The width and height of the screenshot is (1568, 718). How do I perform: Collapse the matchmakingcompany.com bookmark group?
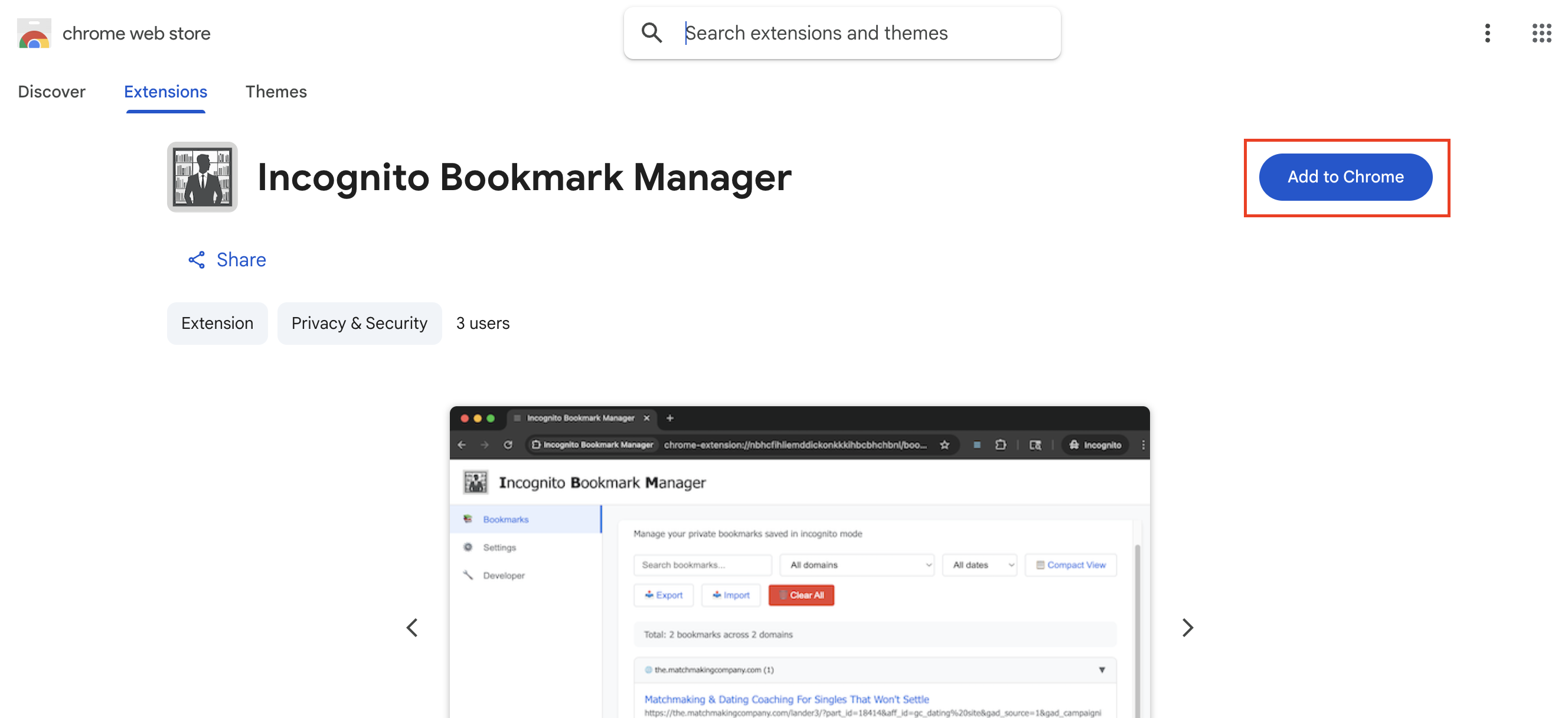[1102, 670]
